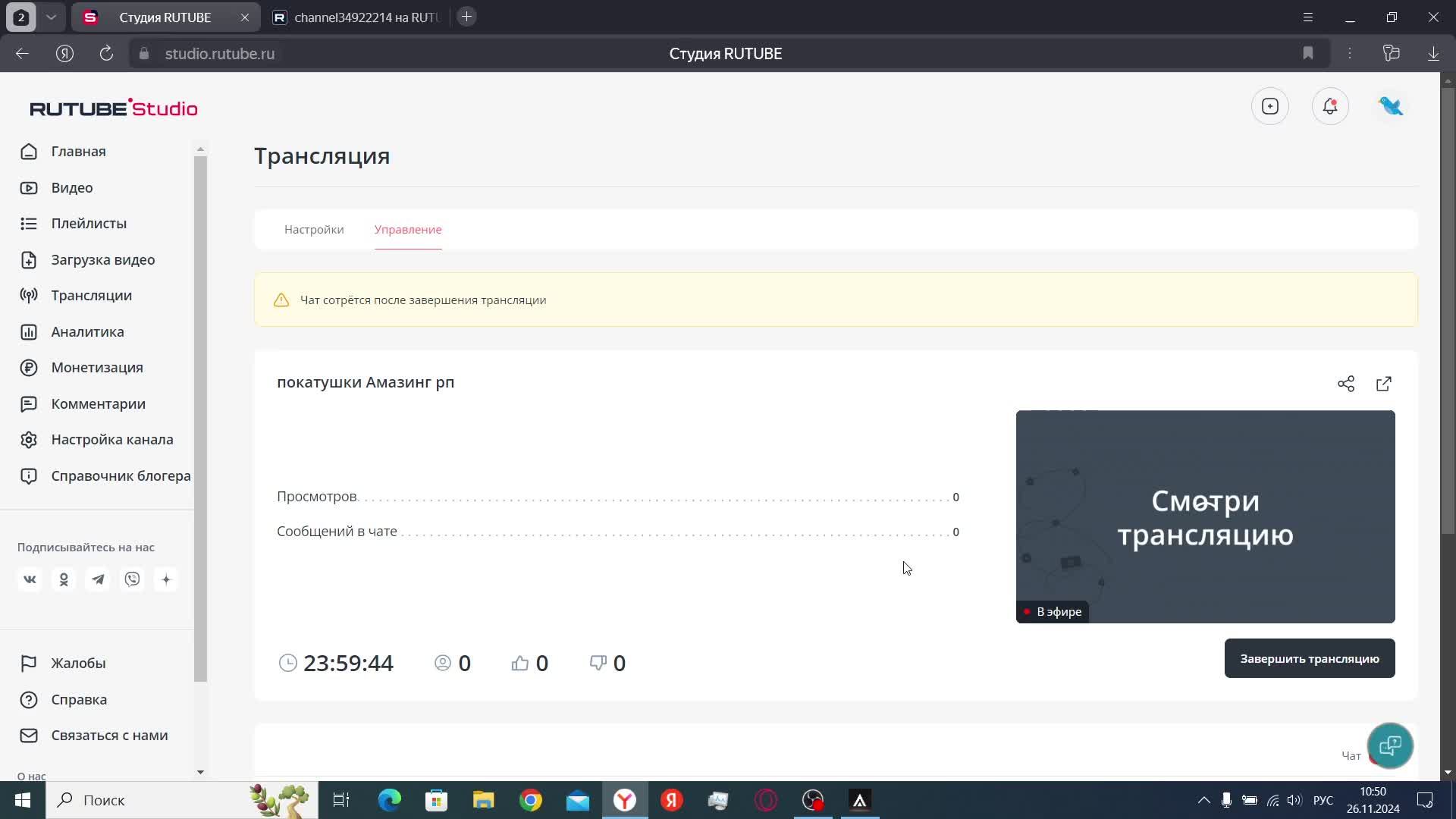Open the VK social icon
This screenshot has width=1456, height=819.
pos(30,579)
